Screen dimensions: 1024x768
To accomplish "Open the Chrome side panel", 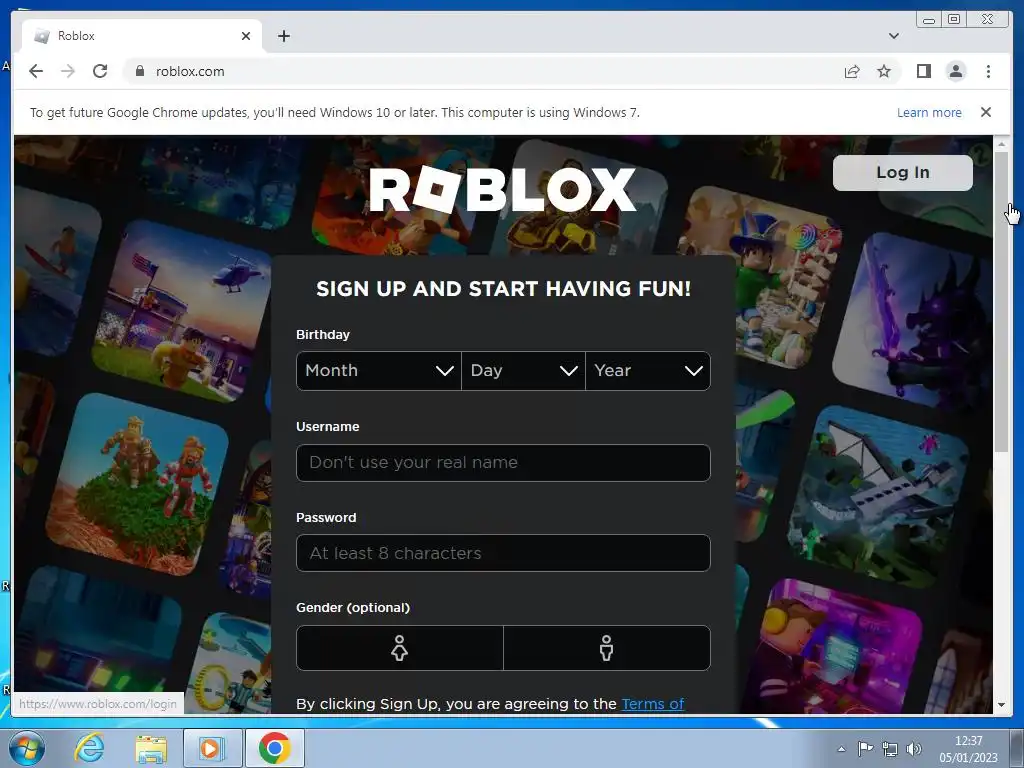I will (923, 71).
